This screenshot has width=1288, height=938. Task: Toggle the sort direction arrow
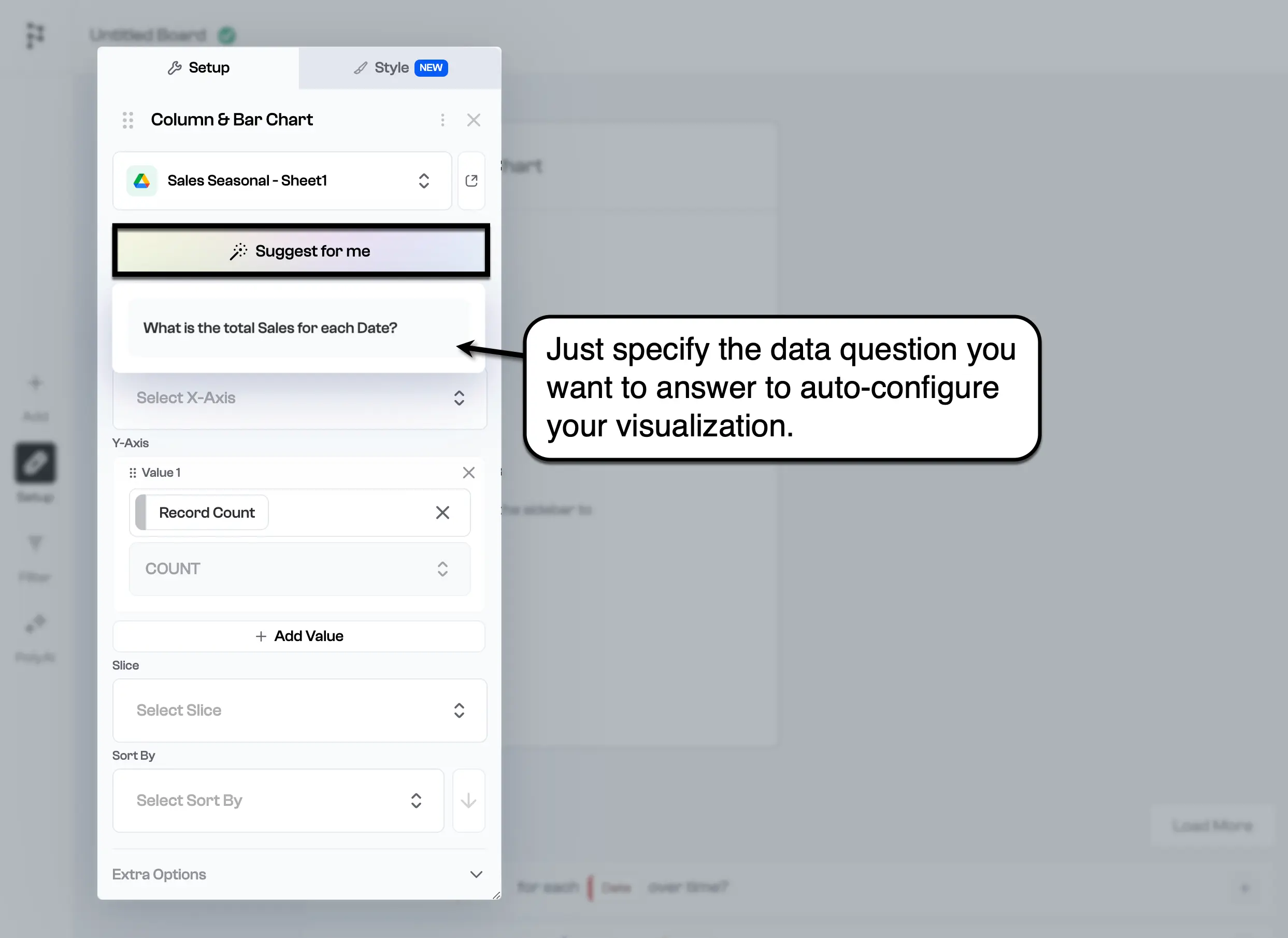tap(468, 801)
